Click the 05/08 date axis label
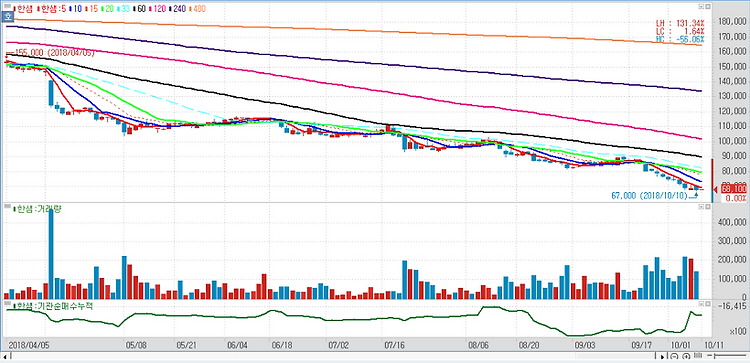Screen dimensions: 750x363 pyautogui.click(x=136, y=345)
